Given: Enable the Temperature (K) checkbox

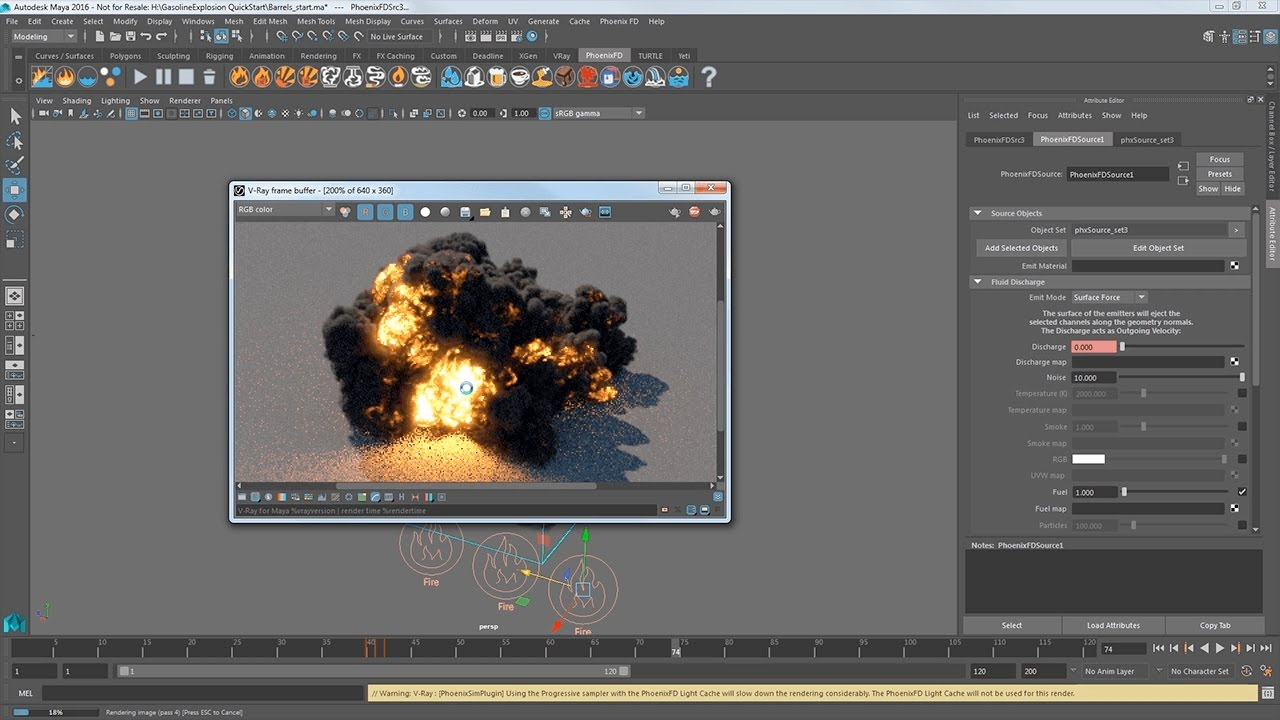Looking at the screenshot, I should coord(1242,394).
